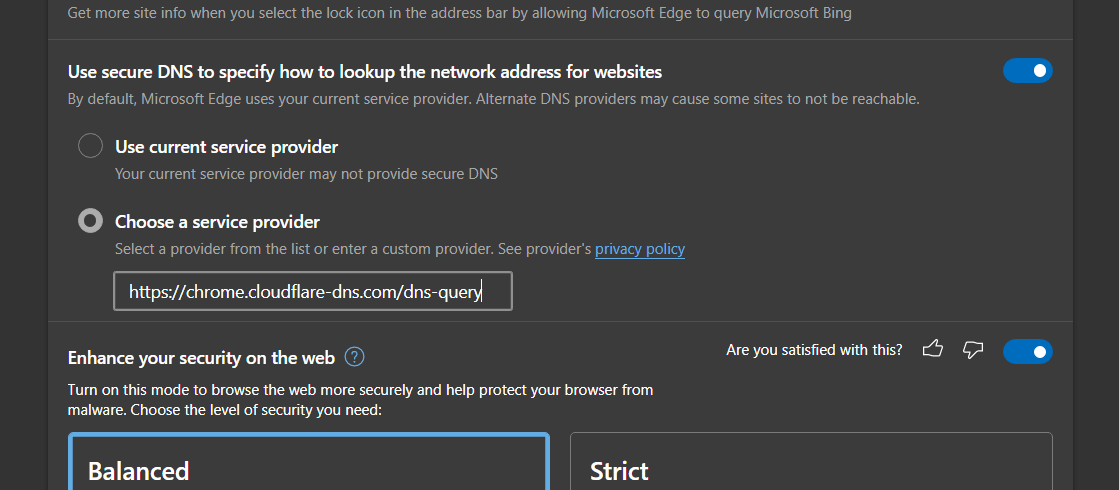Click the 'Choose a service provider' label text
The width and height of the screenshot is (1119, 490).
click(217, 222)
